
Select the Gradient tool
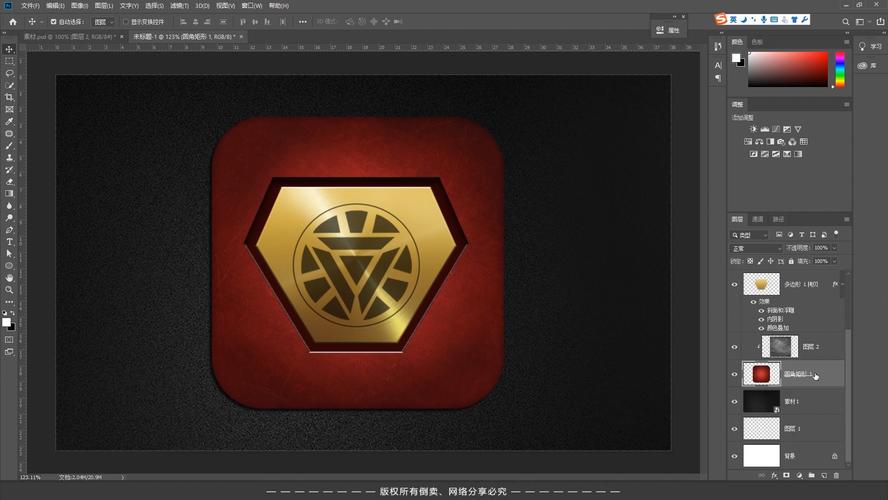click(x=9, y=194)
